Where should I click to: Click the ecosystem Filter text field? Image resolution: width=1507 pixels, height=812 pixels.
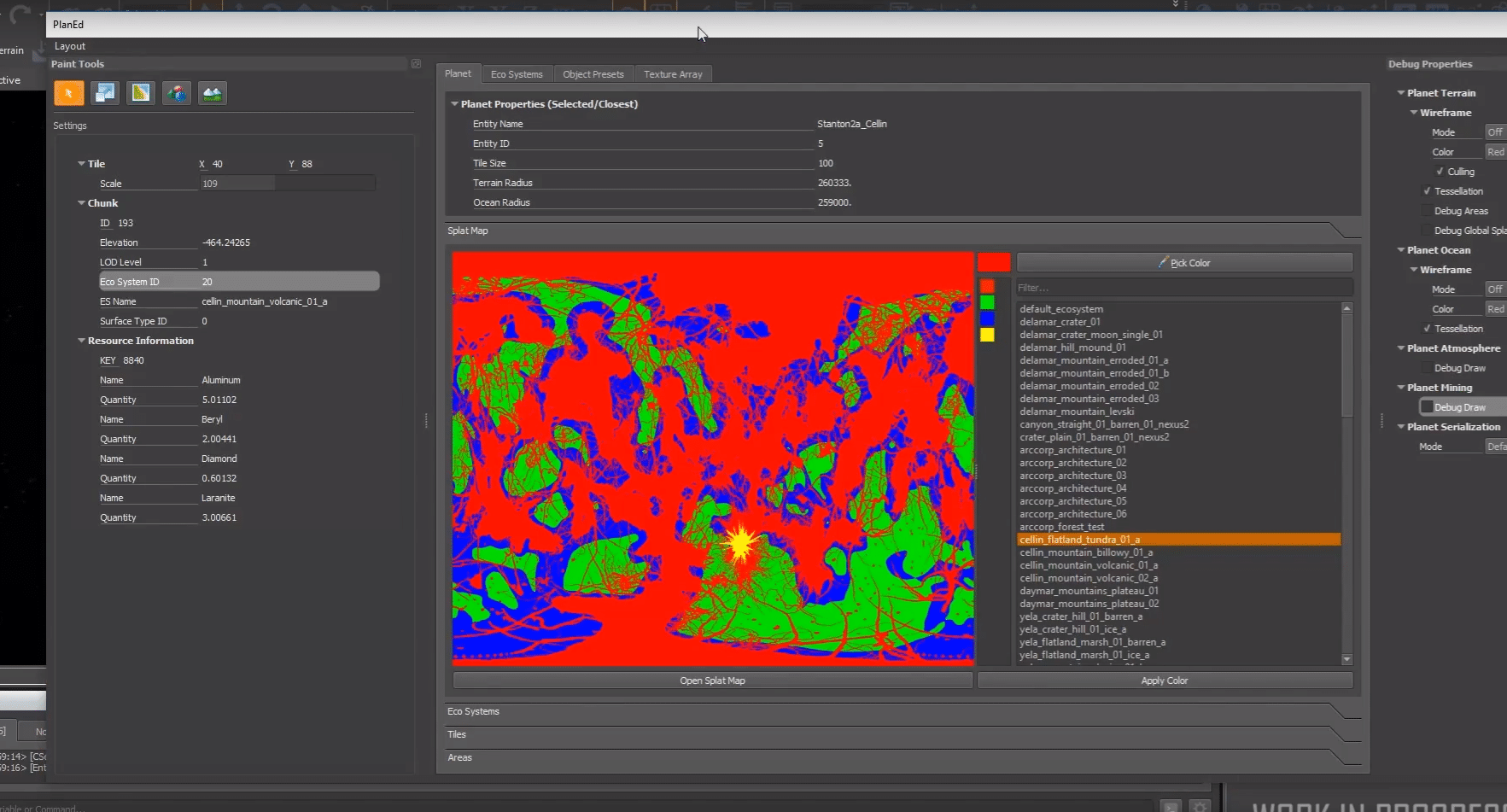pyautogui.click(x=1183, y=288)
